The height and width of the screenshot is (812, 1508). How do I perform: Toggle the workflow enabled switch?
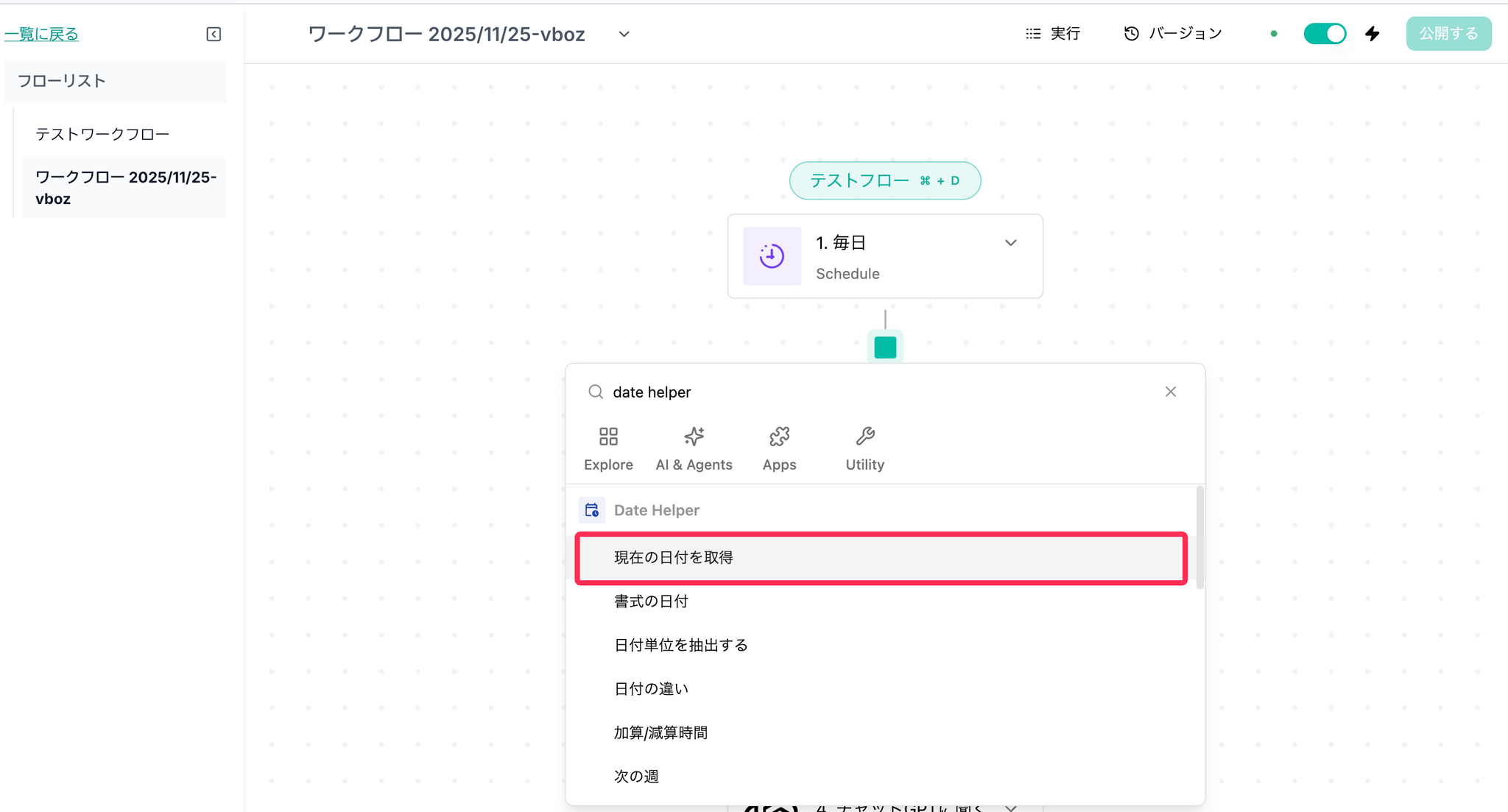coord(1324,34)
